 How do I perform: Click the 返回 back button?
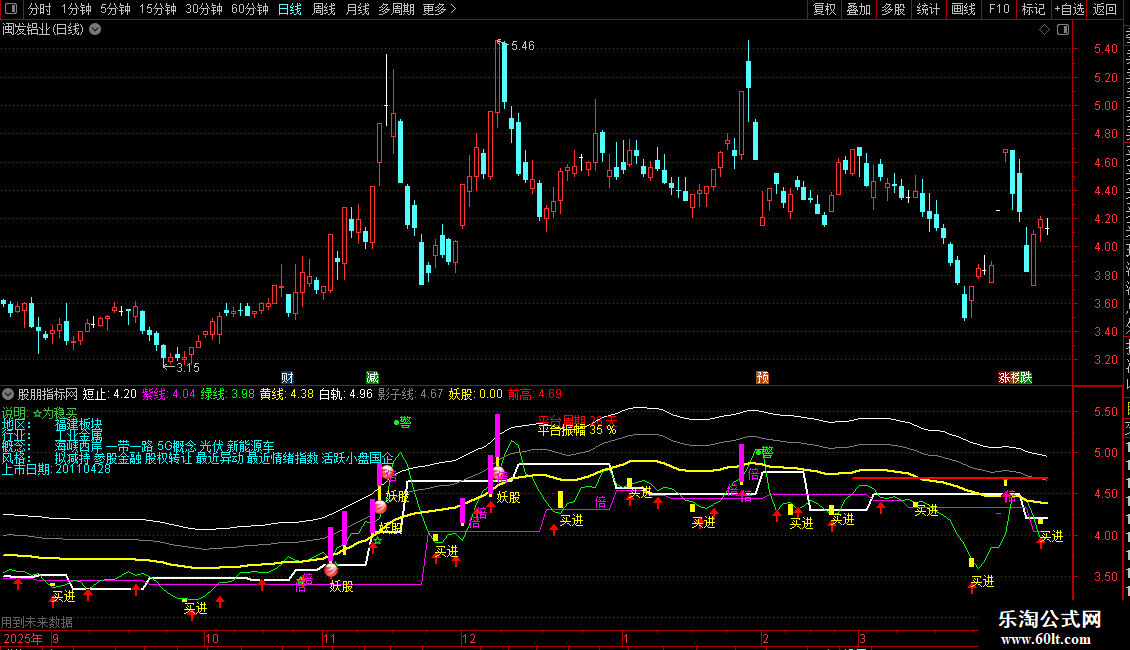click(x=1105, y=9)
